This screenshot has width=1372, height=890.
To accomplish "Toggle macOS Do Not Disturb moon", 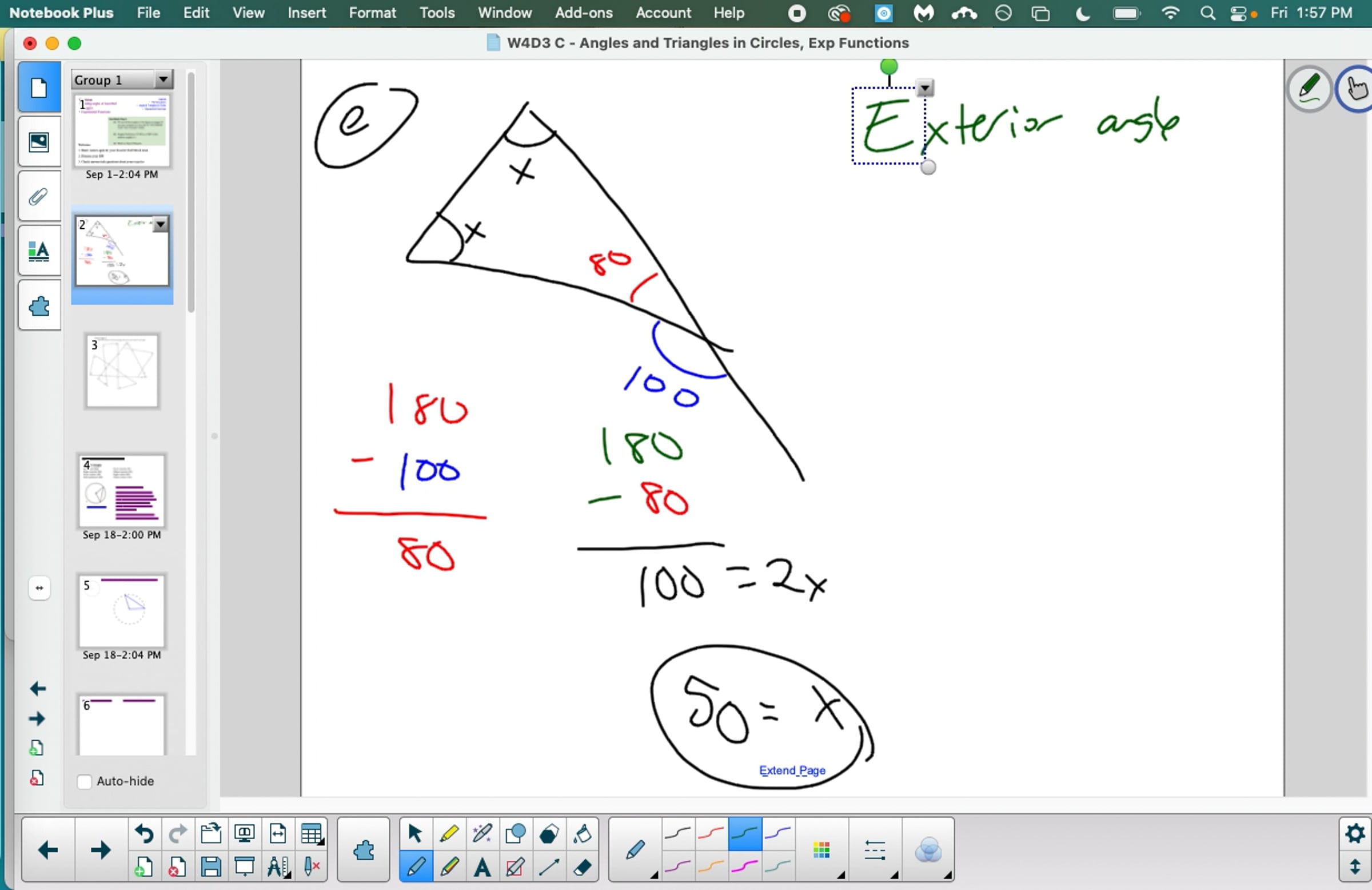I will click(1083, 13).
